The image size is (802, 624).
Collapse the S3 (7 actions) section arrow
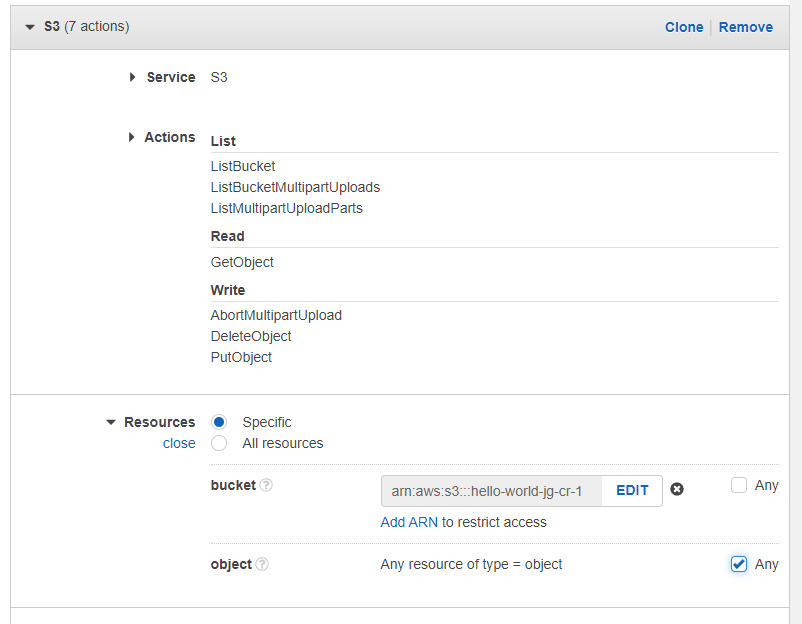pos(29,27)
